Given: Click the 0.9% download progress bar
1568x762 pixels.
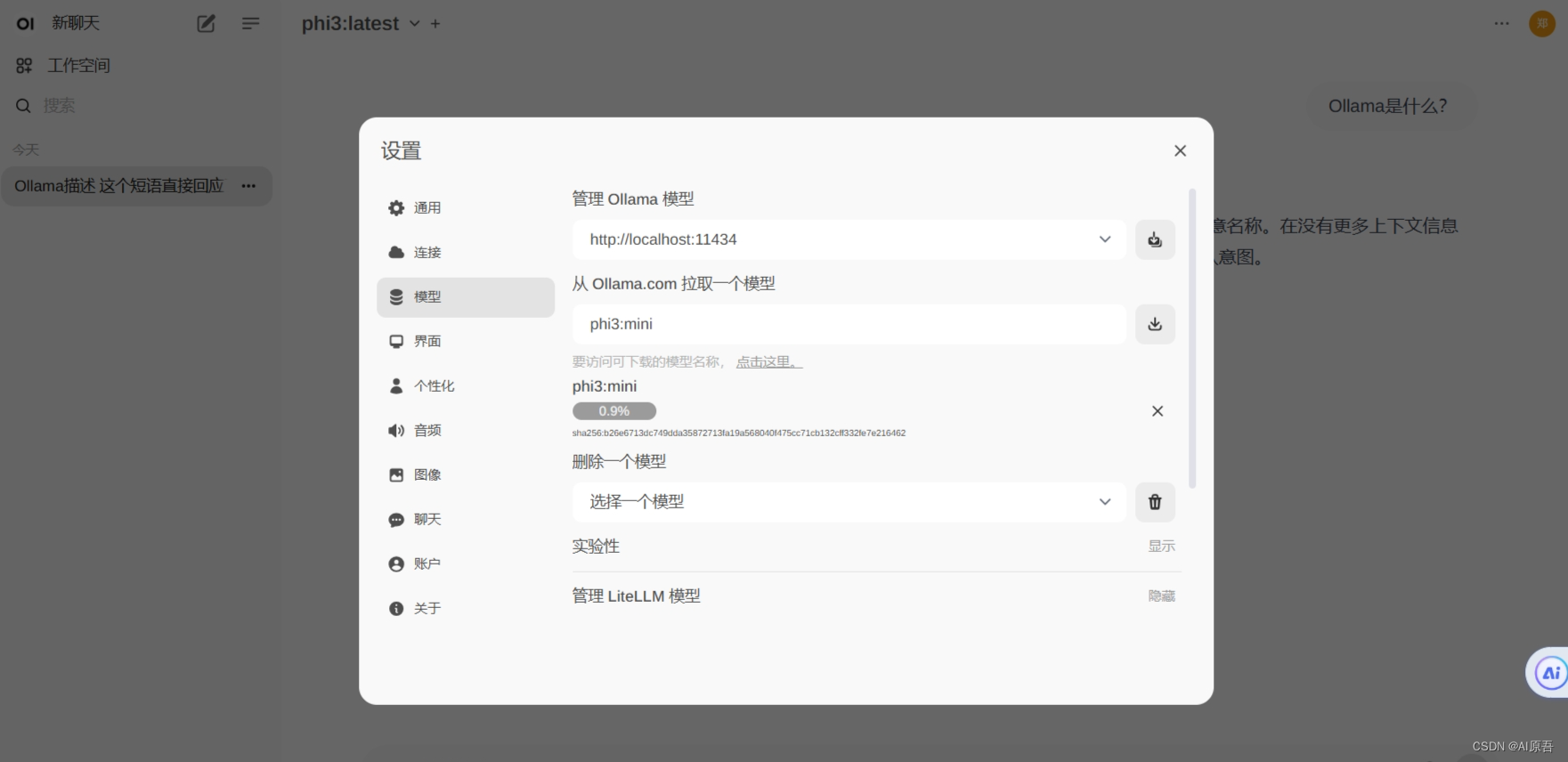Looking at the screenshot, I should pyautogui.click(x=614, y=411).
